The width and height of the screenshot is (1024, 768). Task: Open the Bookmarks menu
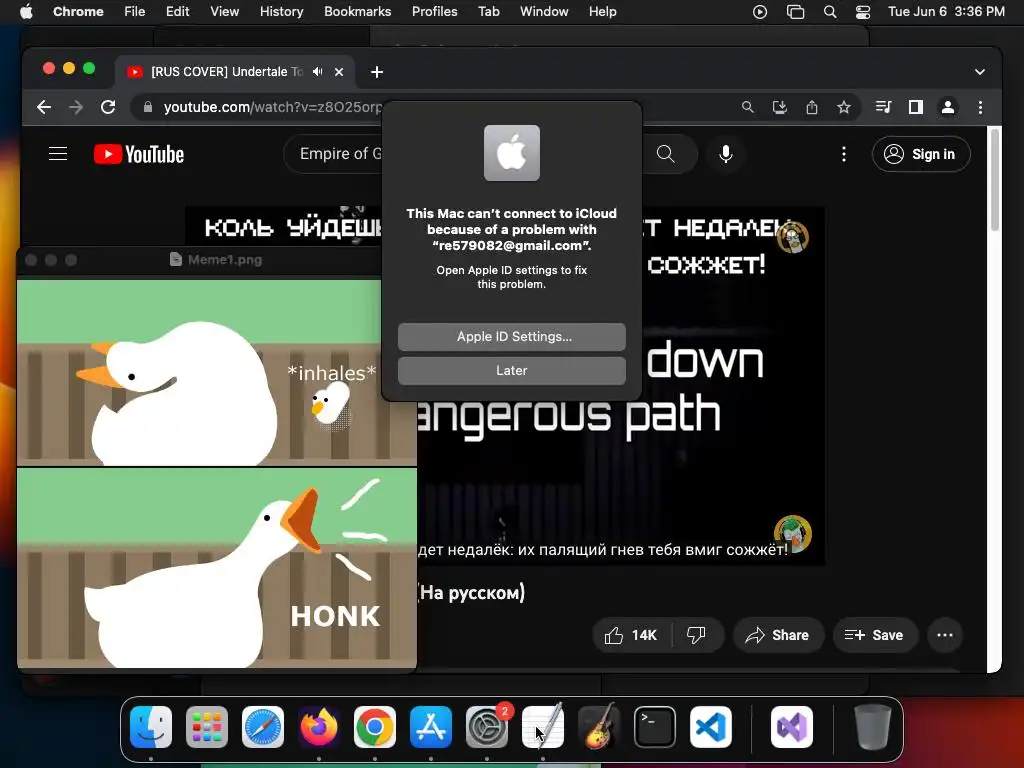tap(357, 11)
